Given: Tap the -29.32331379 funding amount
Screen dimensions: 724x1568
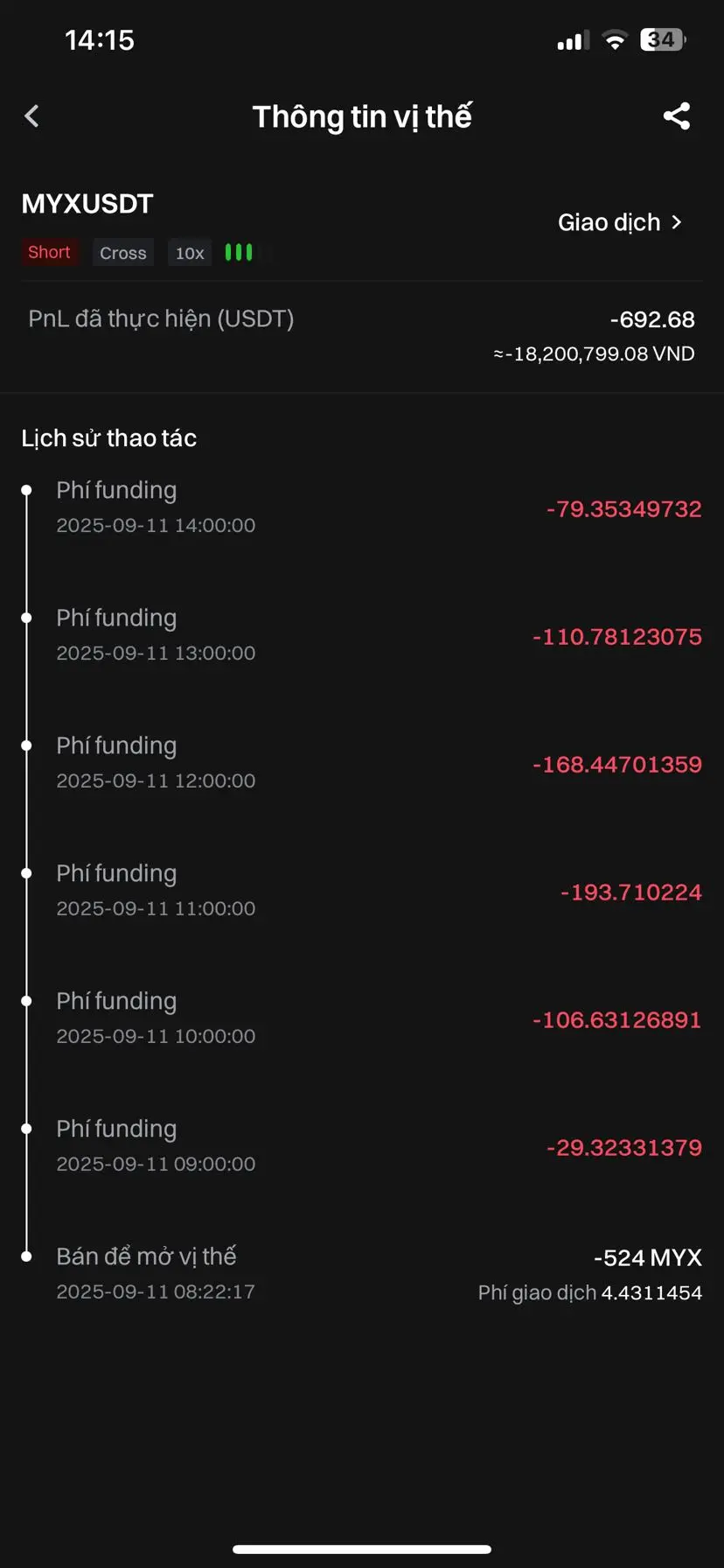Looking at the screenshot, I should click(624, 1147).
